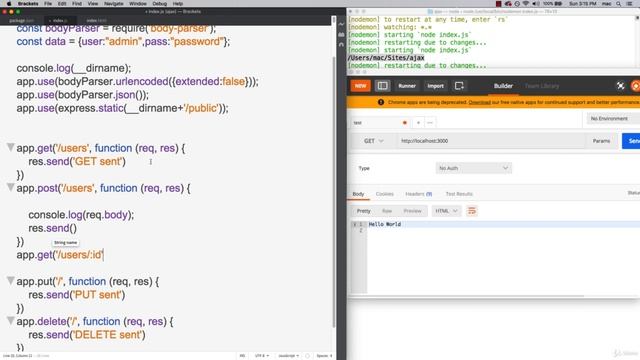This screenshot has width=640, height=360.
Task: Switch to the Builder tab
Action: pyautogui.click(x=503, y=86)
